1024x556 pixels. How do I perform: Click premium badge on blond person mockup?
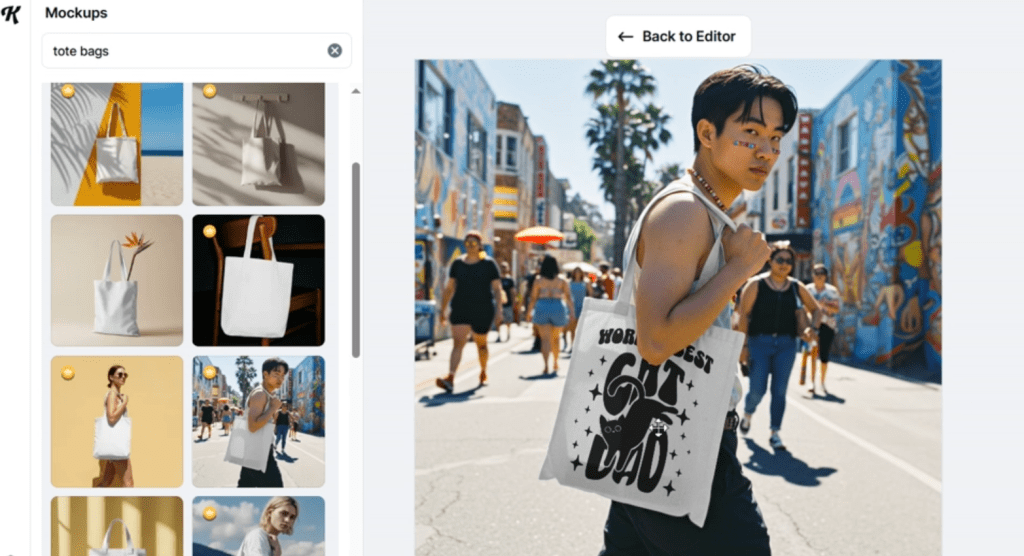coord(210,513)
